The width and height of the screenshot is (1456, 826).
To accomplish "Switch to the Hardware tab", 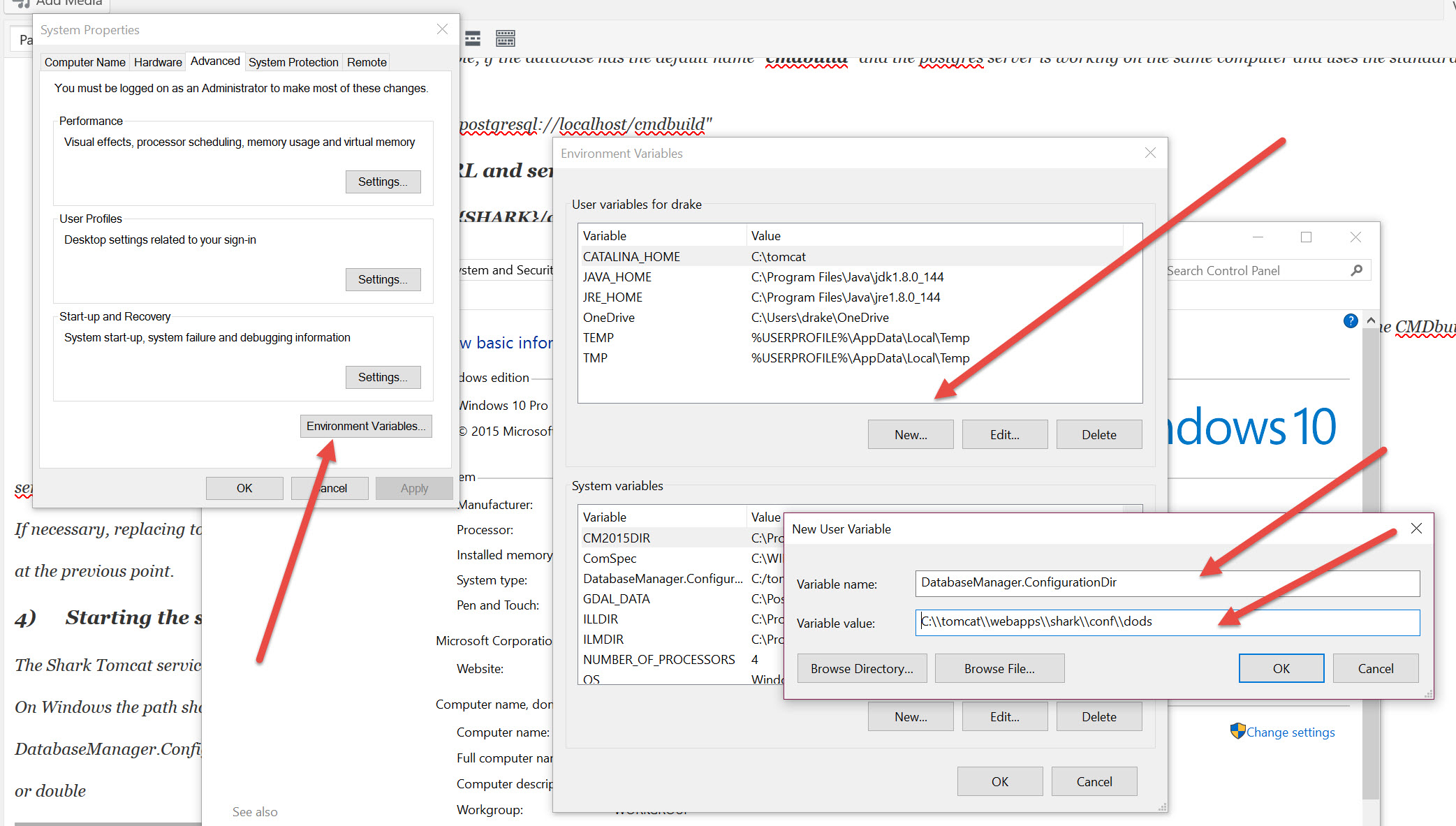I will tap(158, 62).
